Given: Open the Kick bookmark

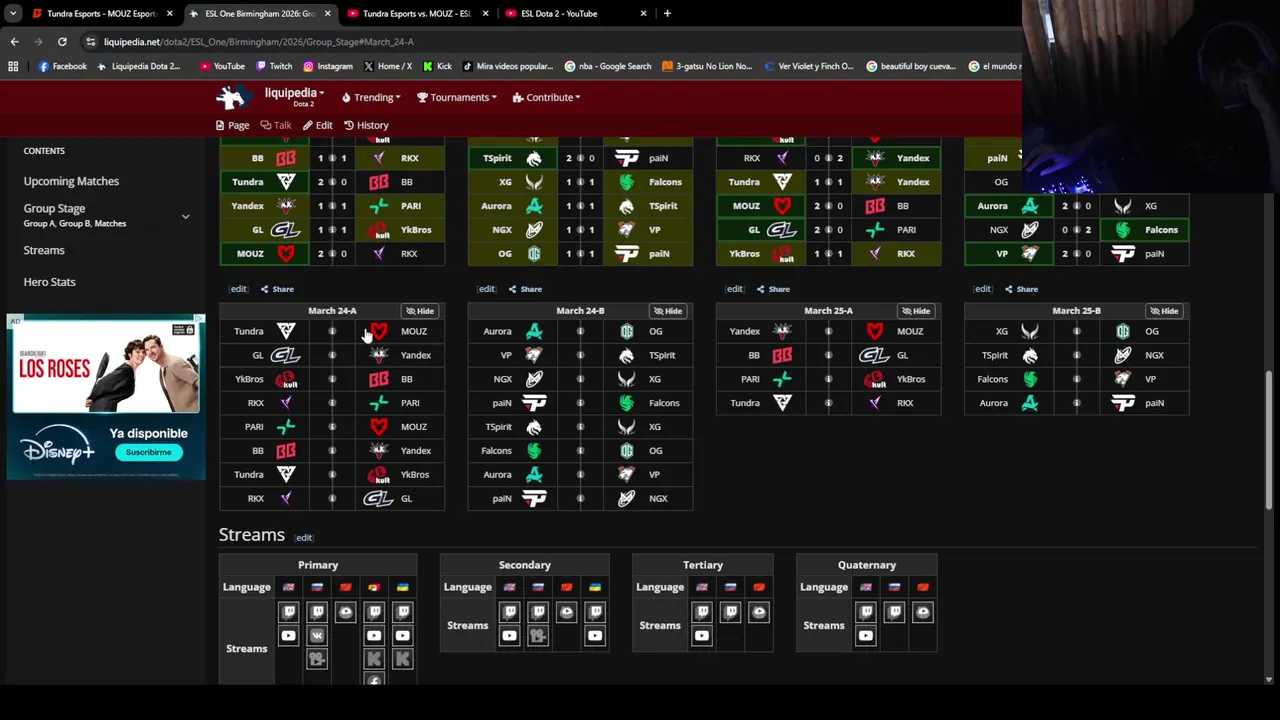Looking at the screenshot, I should 437,66.
